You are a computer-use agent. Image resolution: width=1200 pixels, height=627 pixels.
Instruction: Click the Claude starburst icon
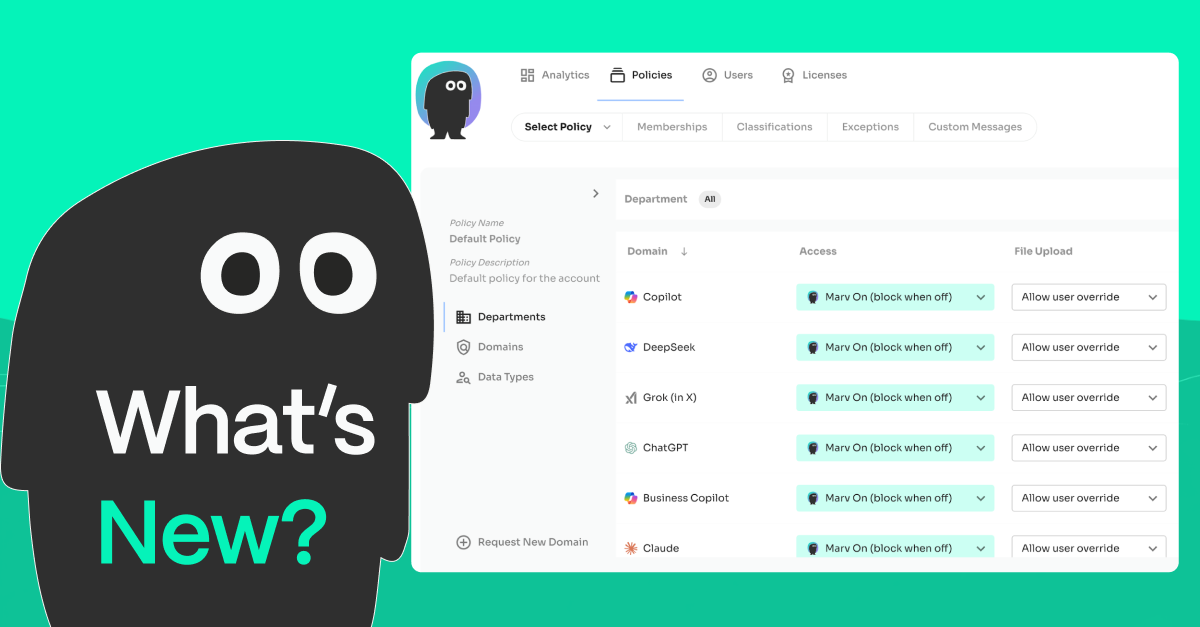(x=631, y=548)
